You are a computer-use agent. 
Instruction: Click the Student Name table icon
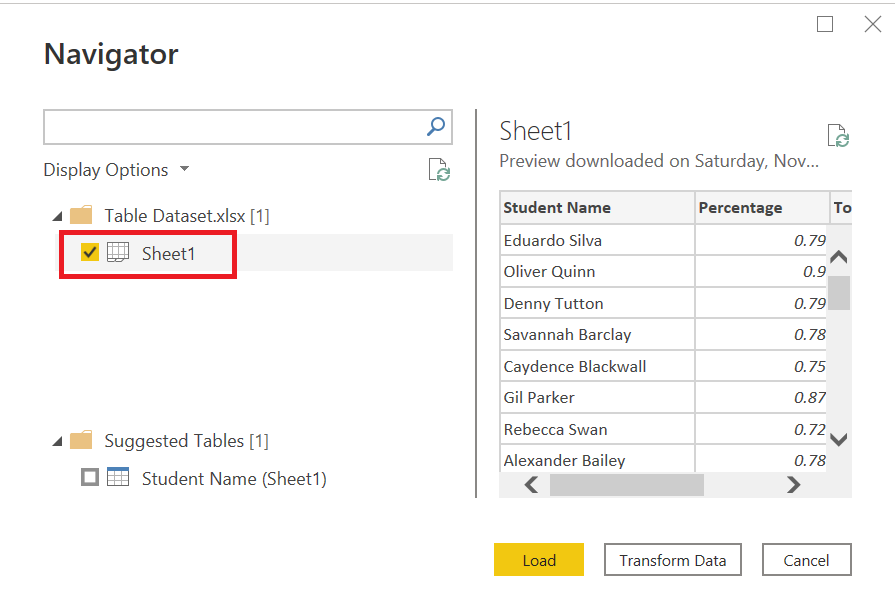click(x=118, y=478)
